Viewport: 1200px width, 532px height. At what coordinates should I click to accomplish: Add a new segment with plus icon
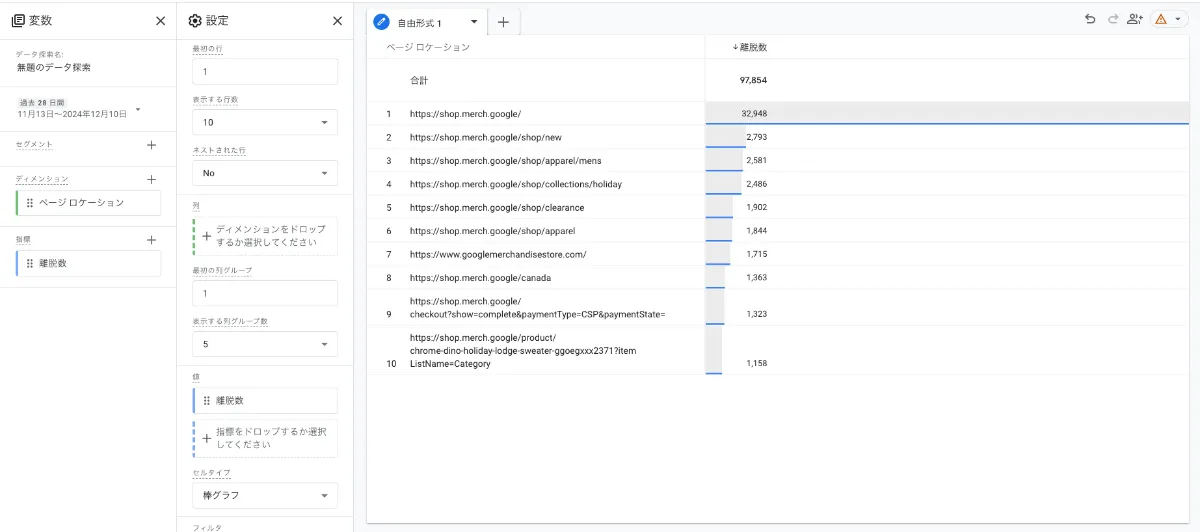click(x=152, y=145)
